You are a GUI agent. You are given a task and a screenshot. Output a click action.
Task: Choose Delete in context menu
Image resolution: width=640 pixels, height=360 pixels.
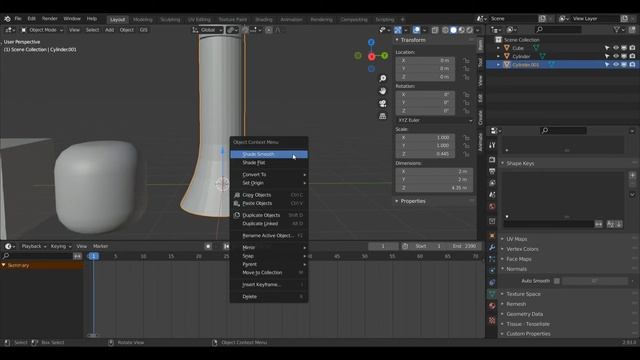click(269, 297)
